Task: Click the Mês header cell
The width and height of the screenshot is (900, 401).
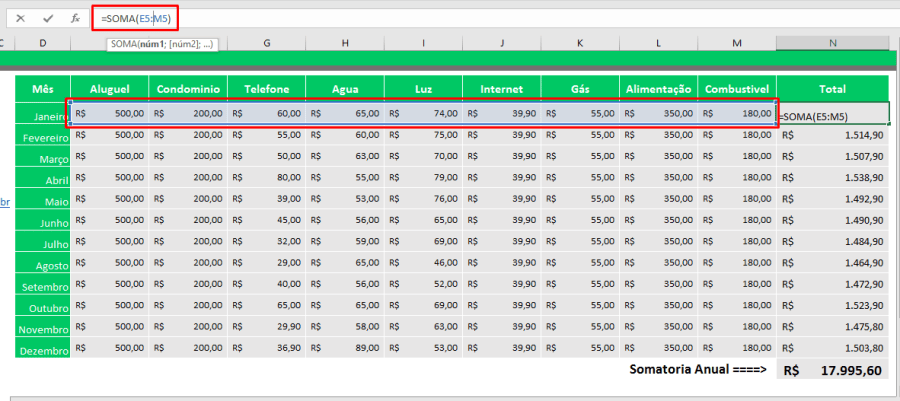Action: (x=42, y=89)
